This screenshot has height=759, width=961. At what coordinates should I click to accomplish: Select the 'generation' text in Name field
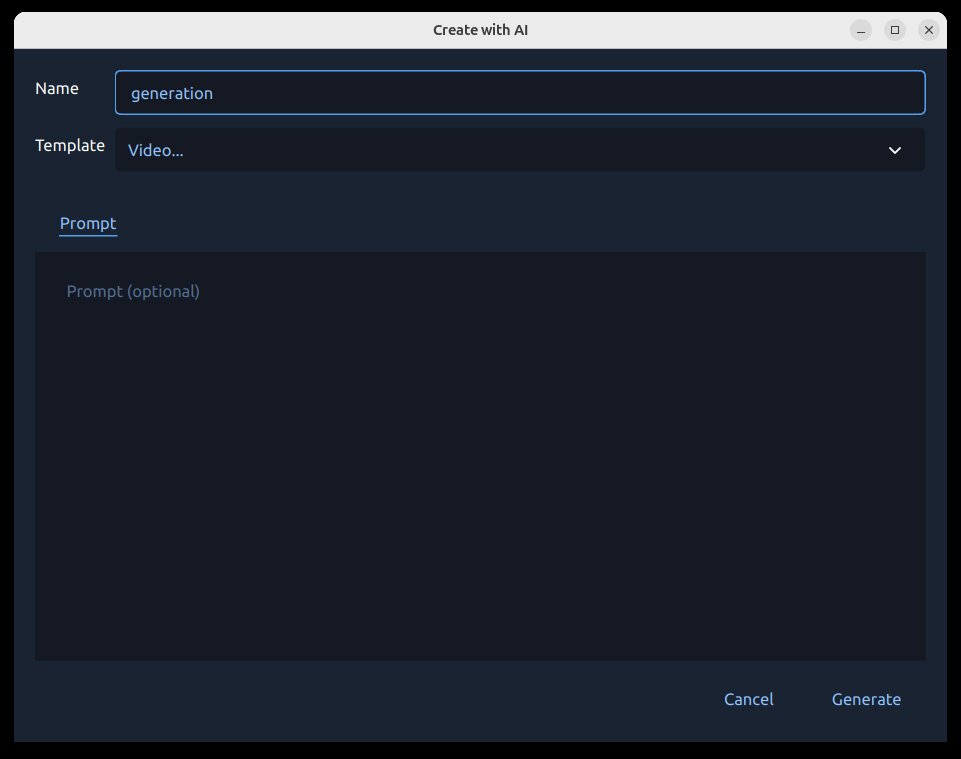172,93
